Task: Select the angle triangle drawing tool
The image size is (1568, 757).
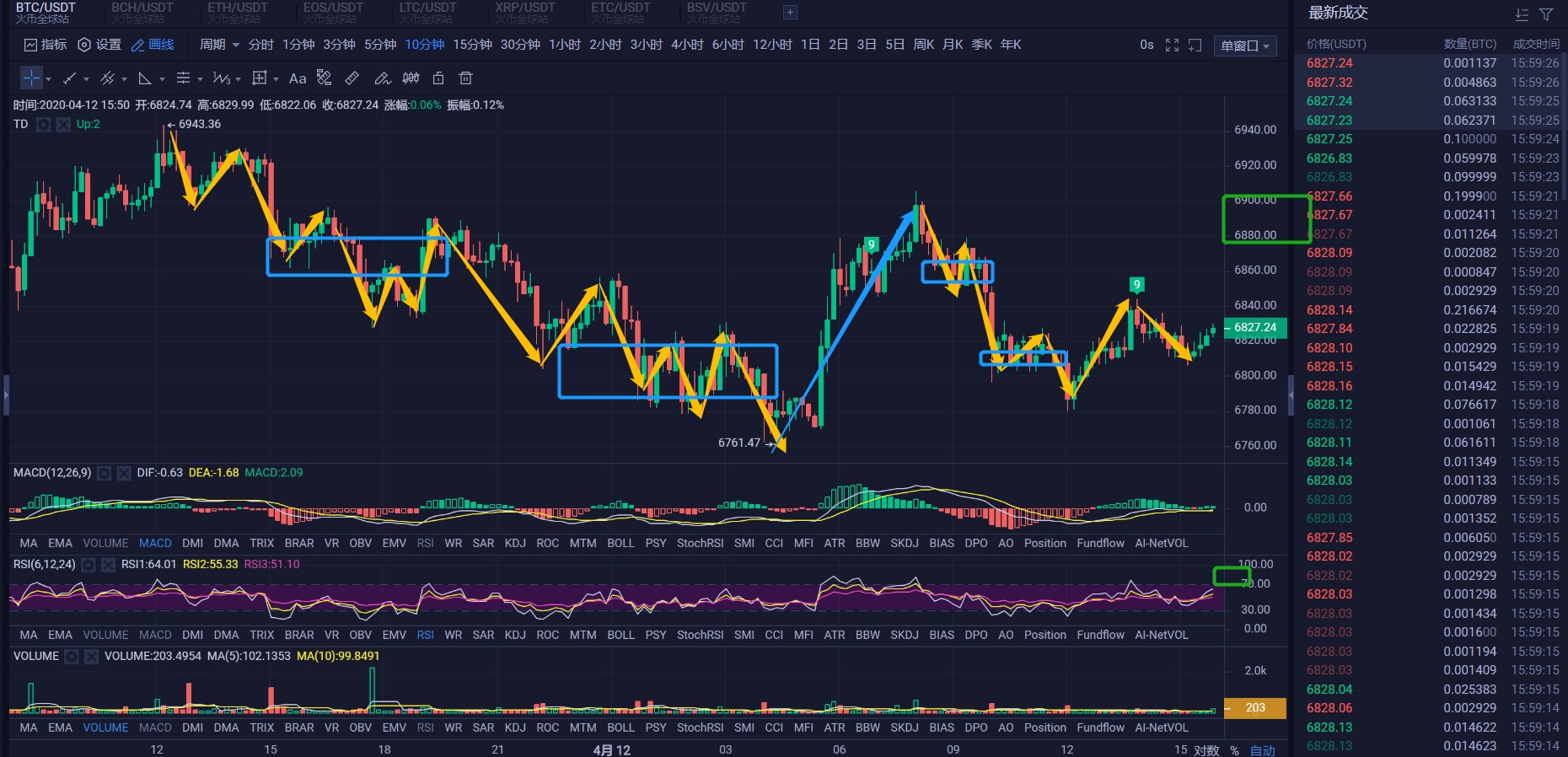Action: pos(145,78)
